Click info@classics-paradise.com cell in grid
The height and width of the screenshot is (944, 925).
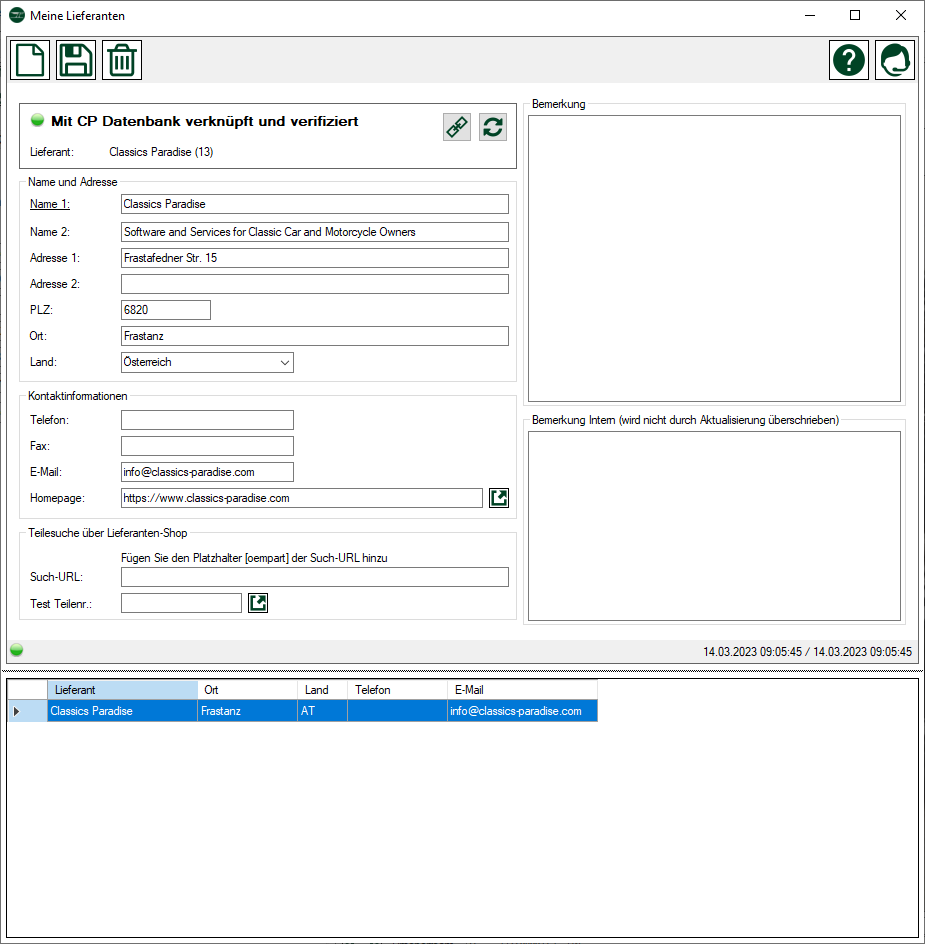point(522,711)
